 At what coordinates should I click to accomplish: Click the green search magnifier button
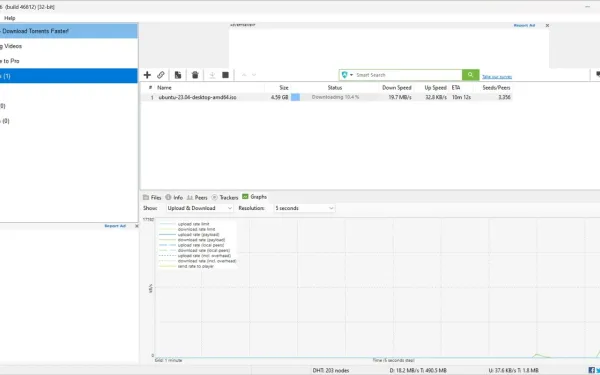tap(470, 75)
